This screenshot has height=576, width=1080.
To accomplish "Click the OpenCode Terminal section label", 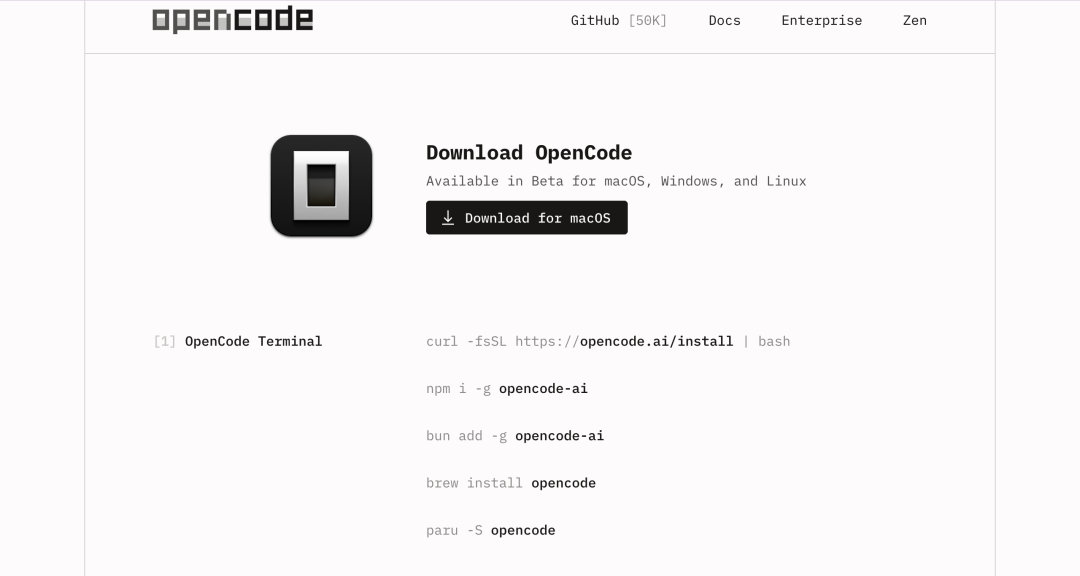I will (x=253, y=342).
